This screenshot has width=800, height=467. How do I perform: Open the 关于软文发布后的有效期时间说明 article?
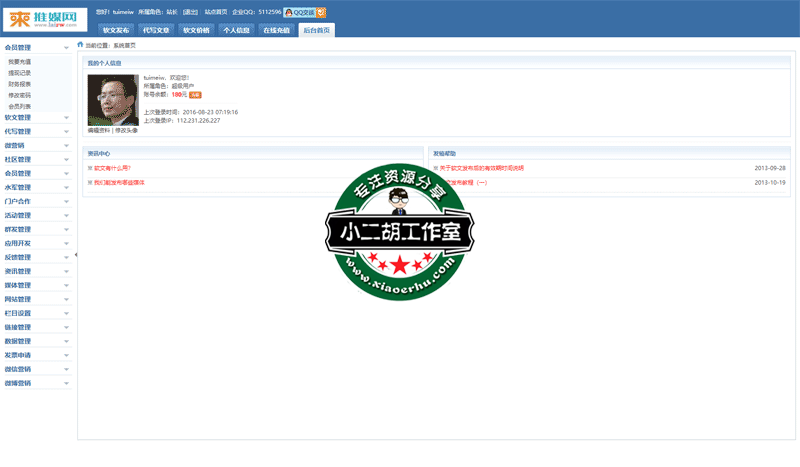coord(481,168)
